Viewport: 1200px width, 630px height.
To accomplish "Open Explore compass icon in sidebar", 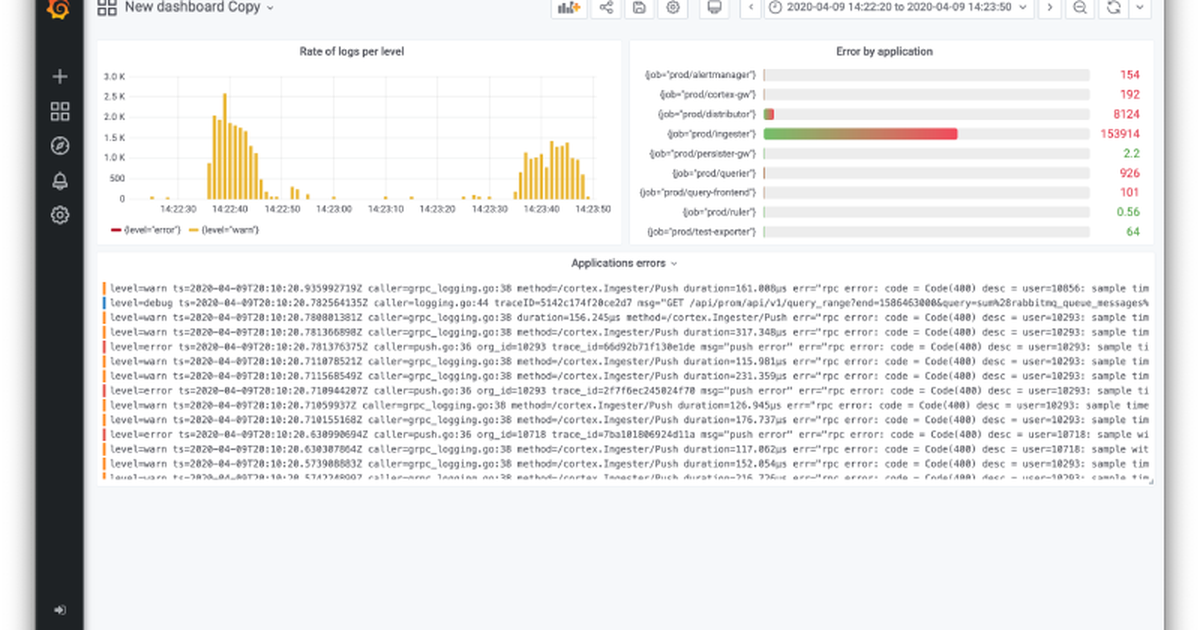I will (60, 146).
